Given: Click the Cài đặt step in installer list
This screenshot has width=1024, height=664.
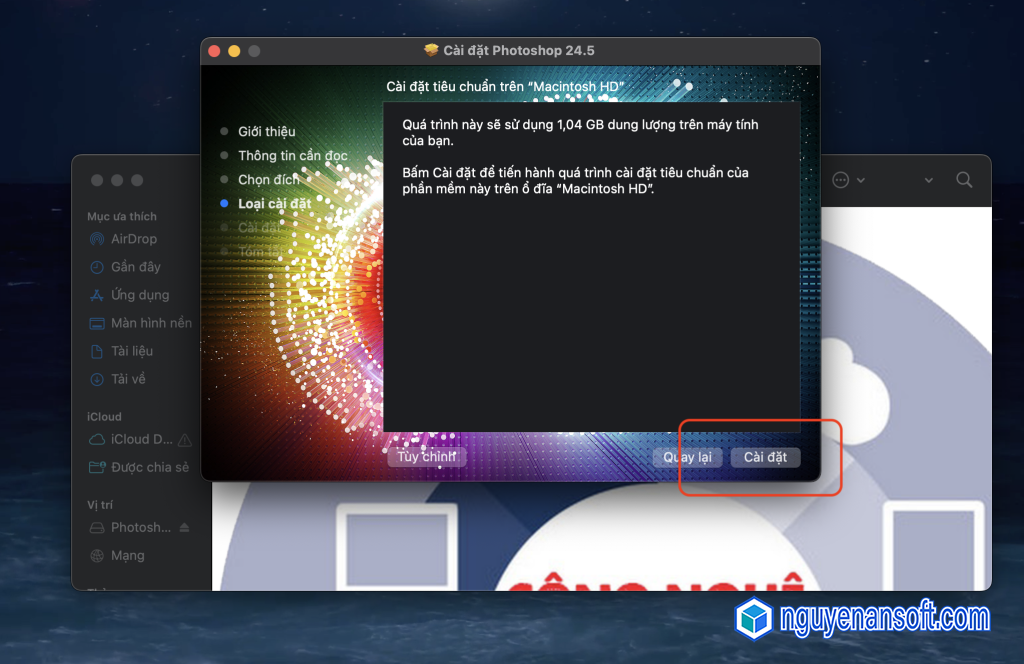Looking at the screenshot, I should [259, 227].
